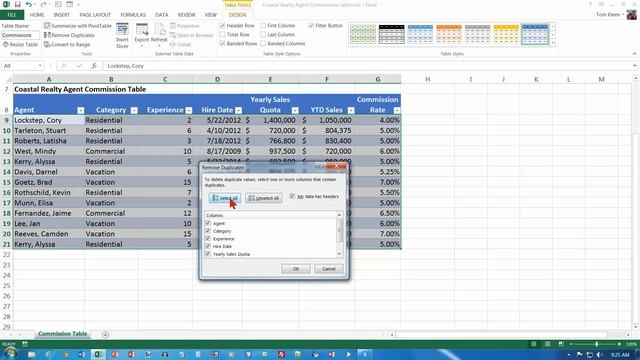
Task: Open Excel from the Windows taskbar
Action: tap(98, 354)
